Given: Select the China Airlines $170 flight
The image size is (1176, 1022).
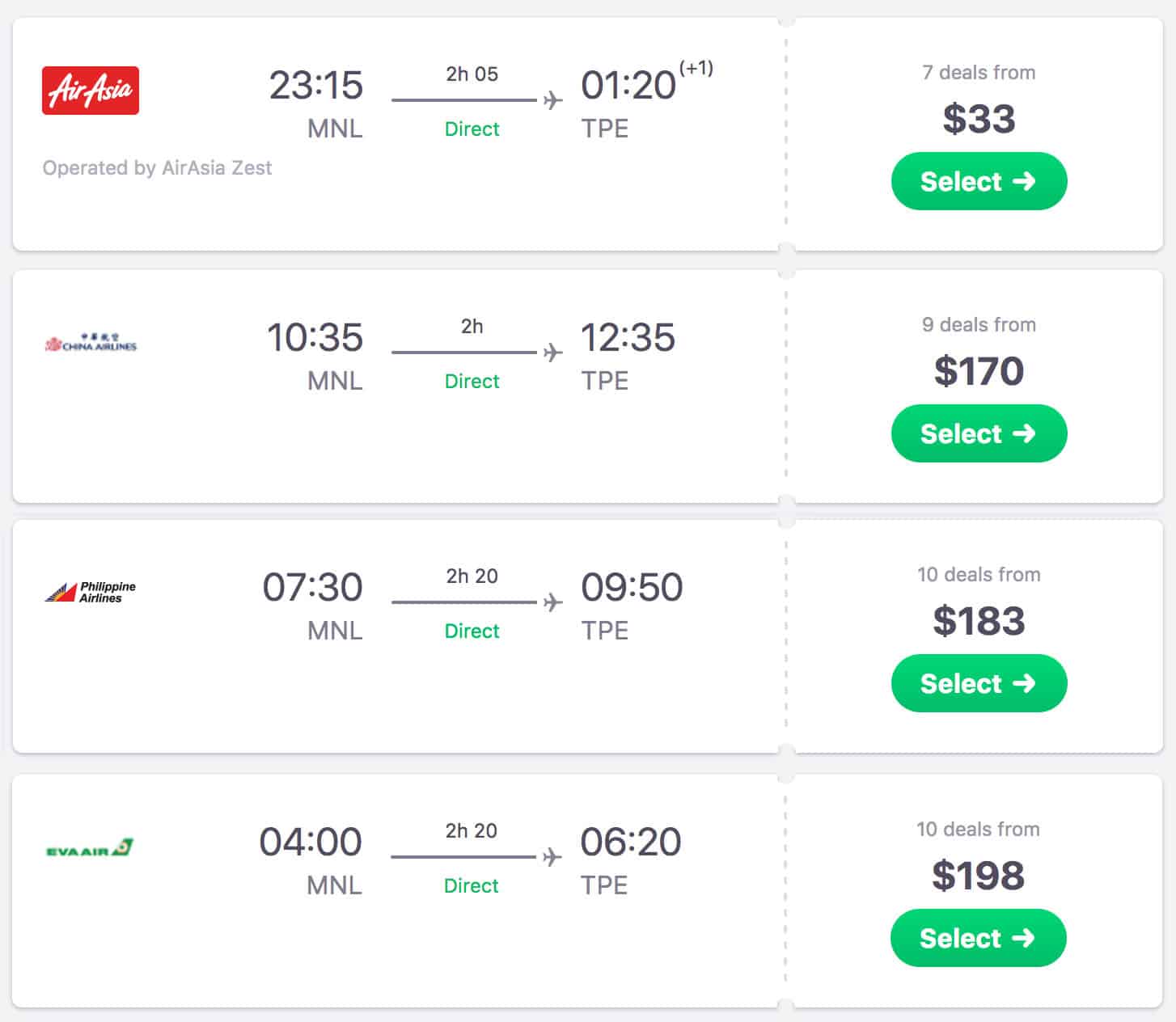Looking at the screenshot, I should (x=979, y=433).
